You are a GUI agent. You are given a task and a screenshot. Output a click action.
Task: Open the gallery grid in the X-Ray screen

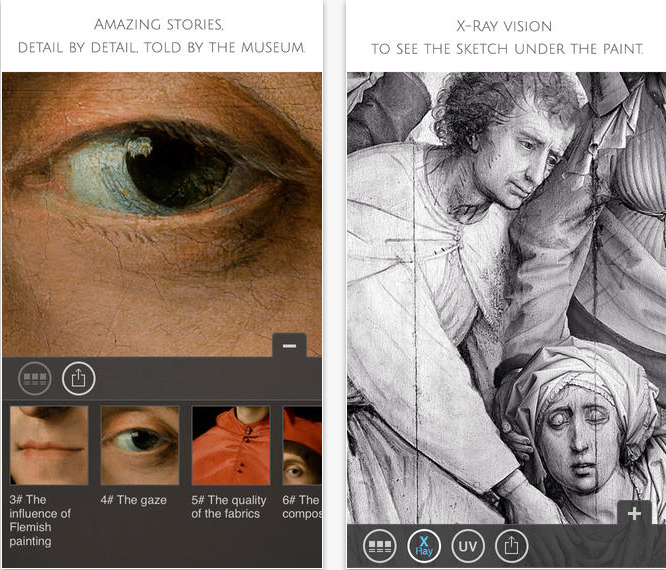point(380,546)
